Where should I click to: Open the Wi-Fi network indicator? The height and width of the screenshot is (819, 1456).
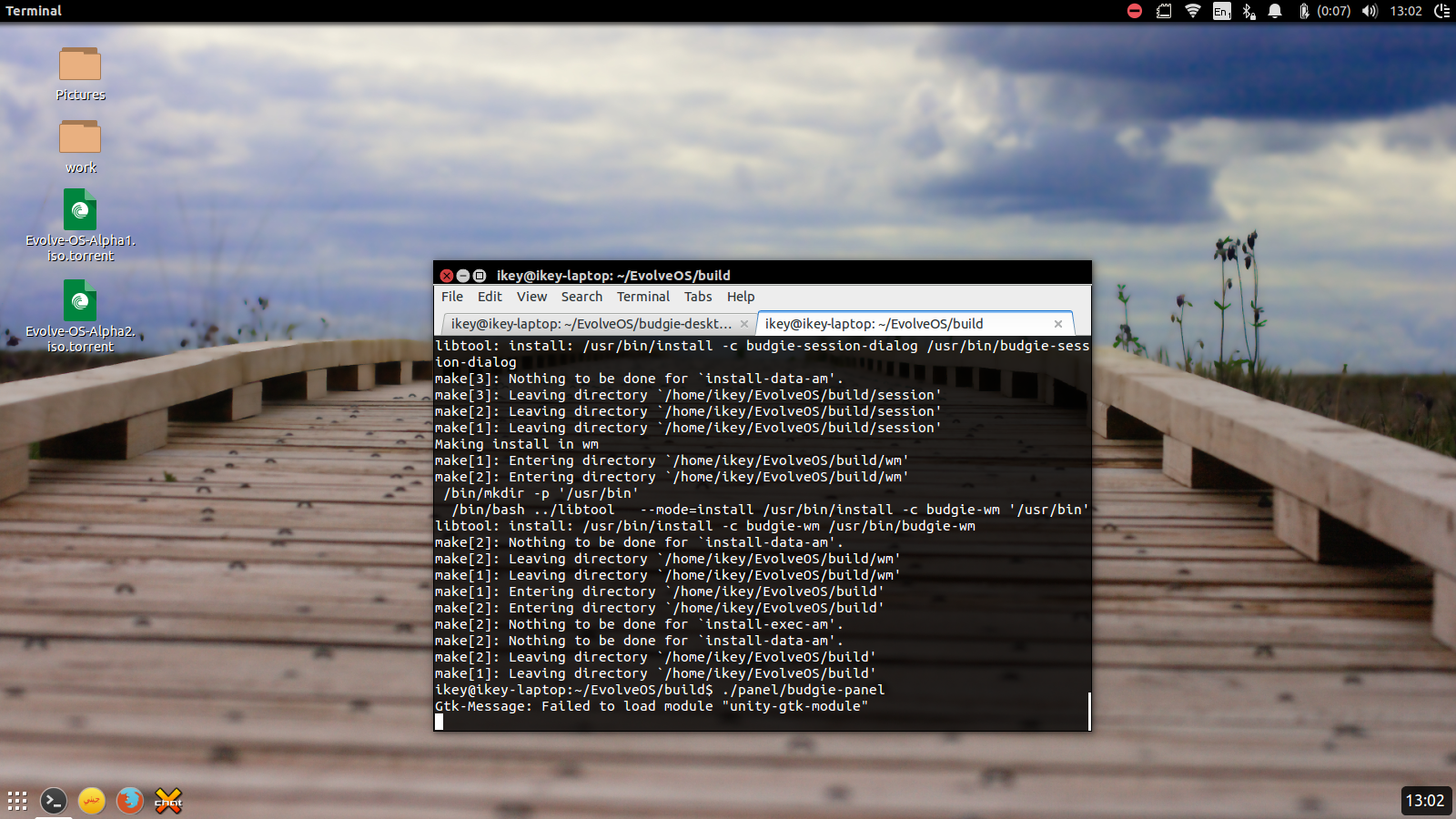pyautogui.click(x=1193, y=11)
